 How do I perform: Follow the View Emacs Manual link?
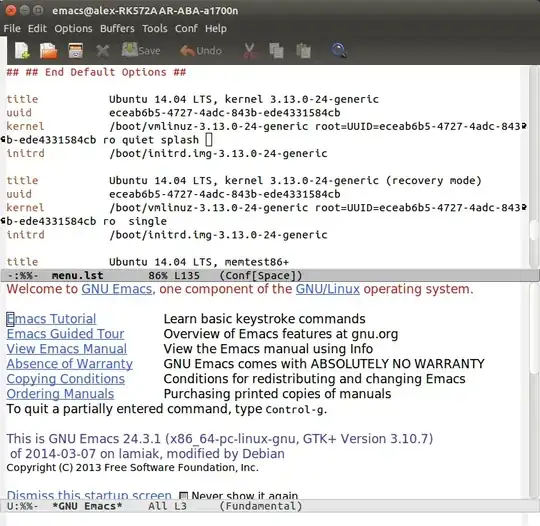[67, 349]
